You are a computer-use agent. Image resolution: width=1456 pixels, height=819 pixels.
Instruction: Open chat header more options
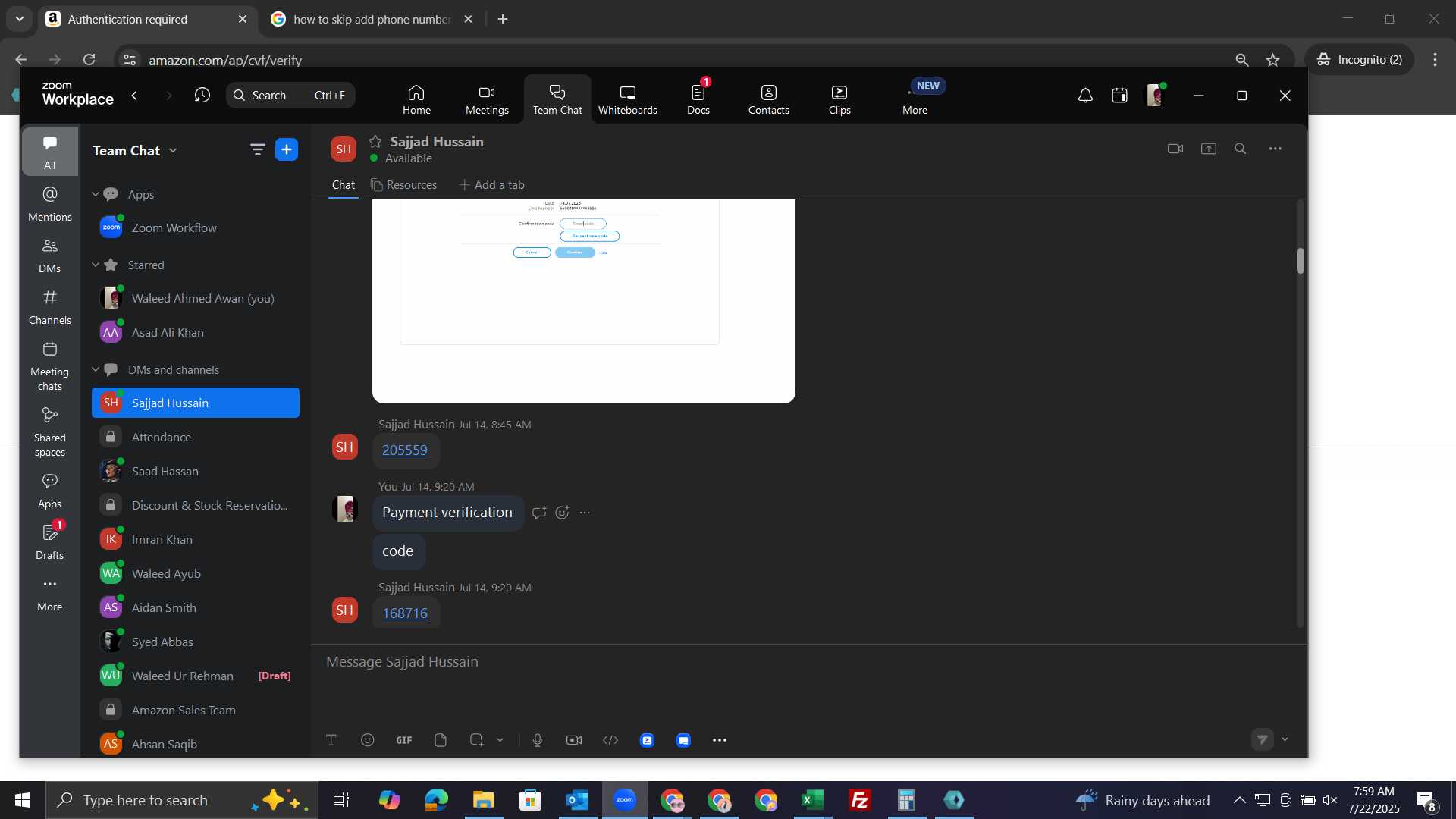coord(1276,149)
